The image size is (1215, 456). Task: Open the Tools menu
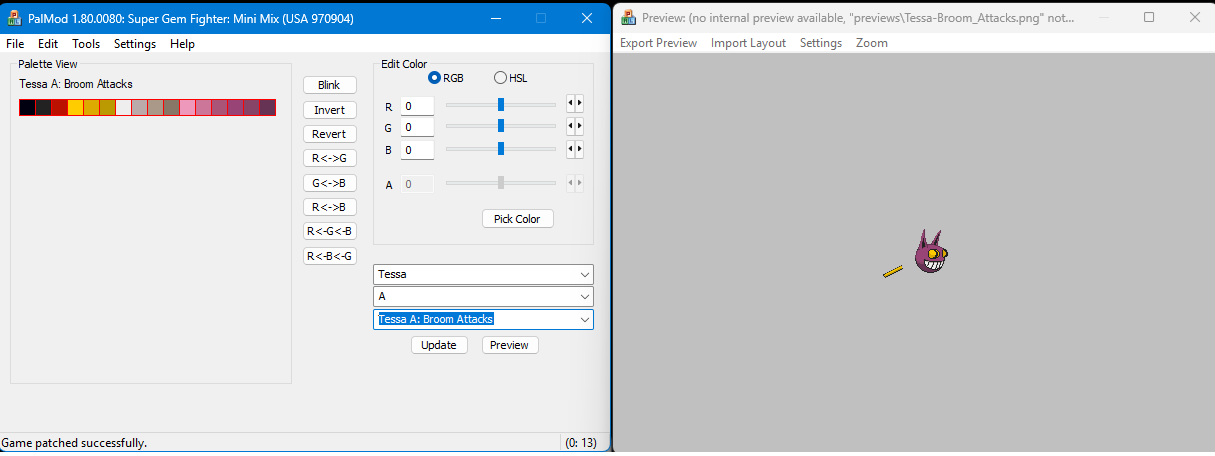pos(86,44)
